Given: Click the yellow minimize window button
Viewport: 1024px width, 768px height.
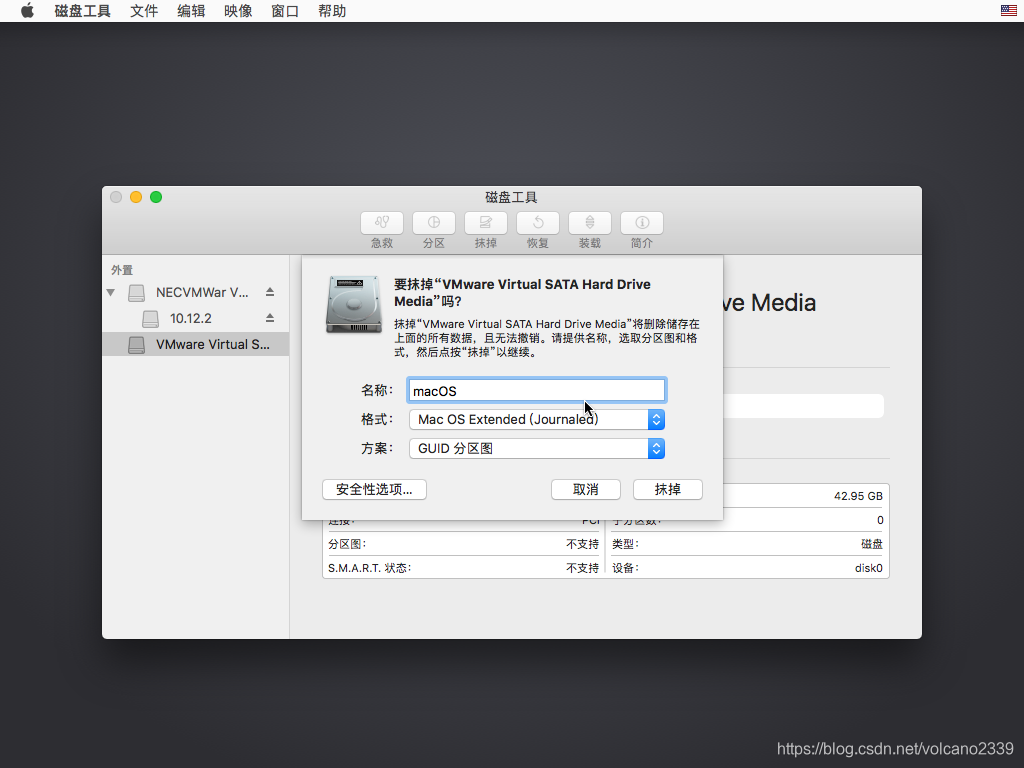Looking at the screenshot, I should coord(136,197).
